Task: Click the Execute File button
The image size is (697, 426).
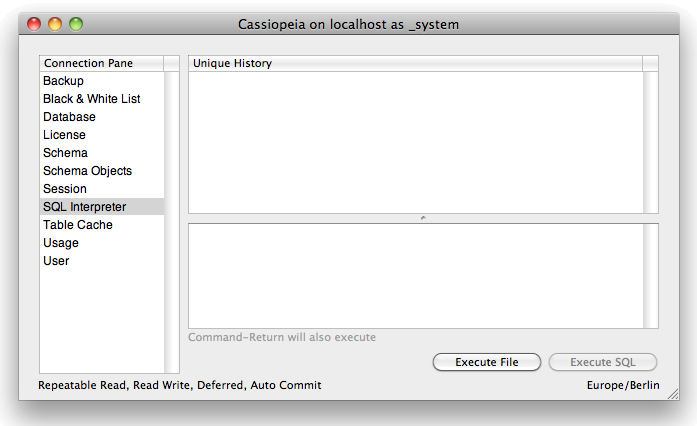Action: coord(487,362)
